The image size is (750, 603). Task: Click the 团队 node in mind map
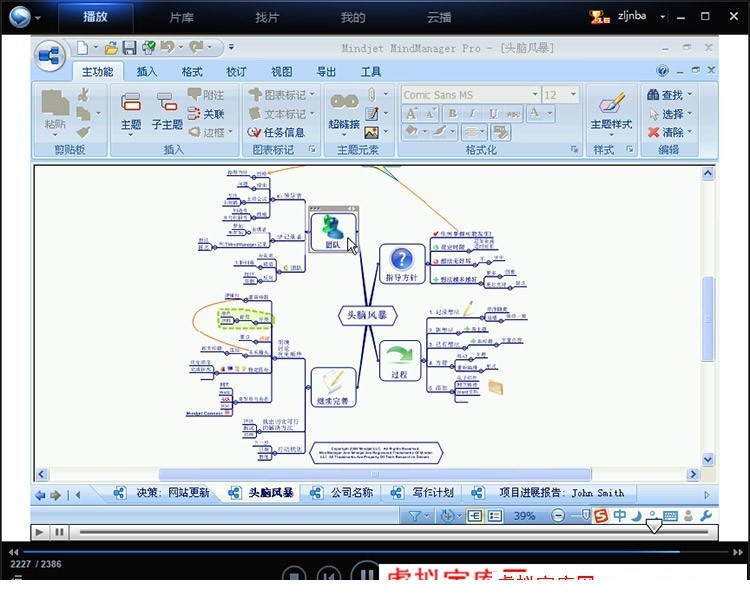pos(333,233)
